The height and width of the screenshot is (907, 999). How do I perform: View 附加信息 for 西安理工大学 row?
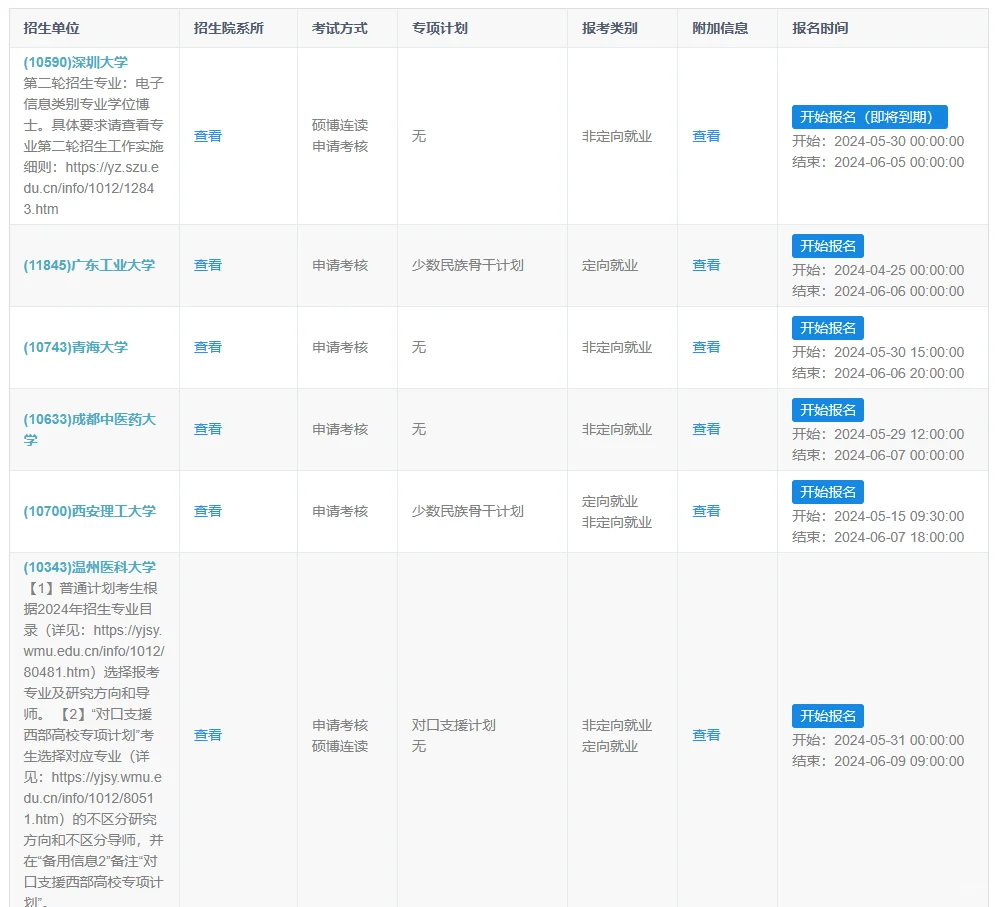pos(706,511)
